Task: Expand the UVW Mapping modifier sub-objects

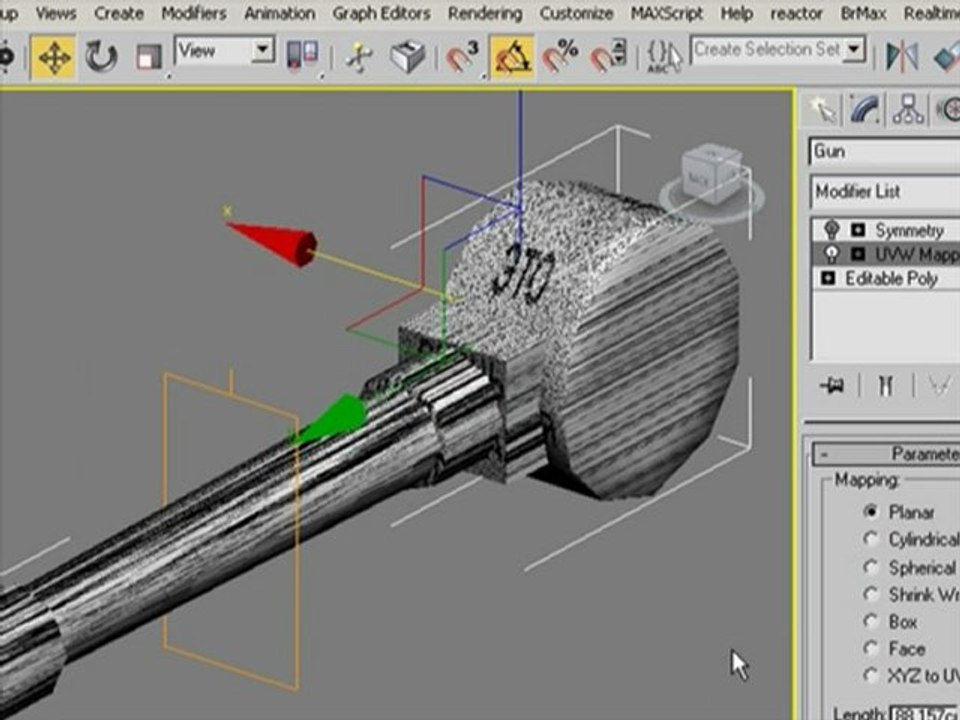Action: pyautogui.click(x=858, y=253)
